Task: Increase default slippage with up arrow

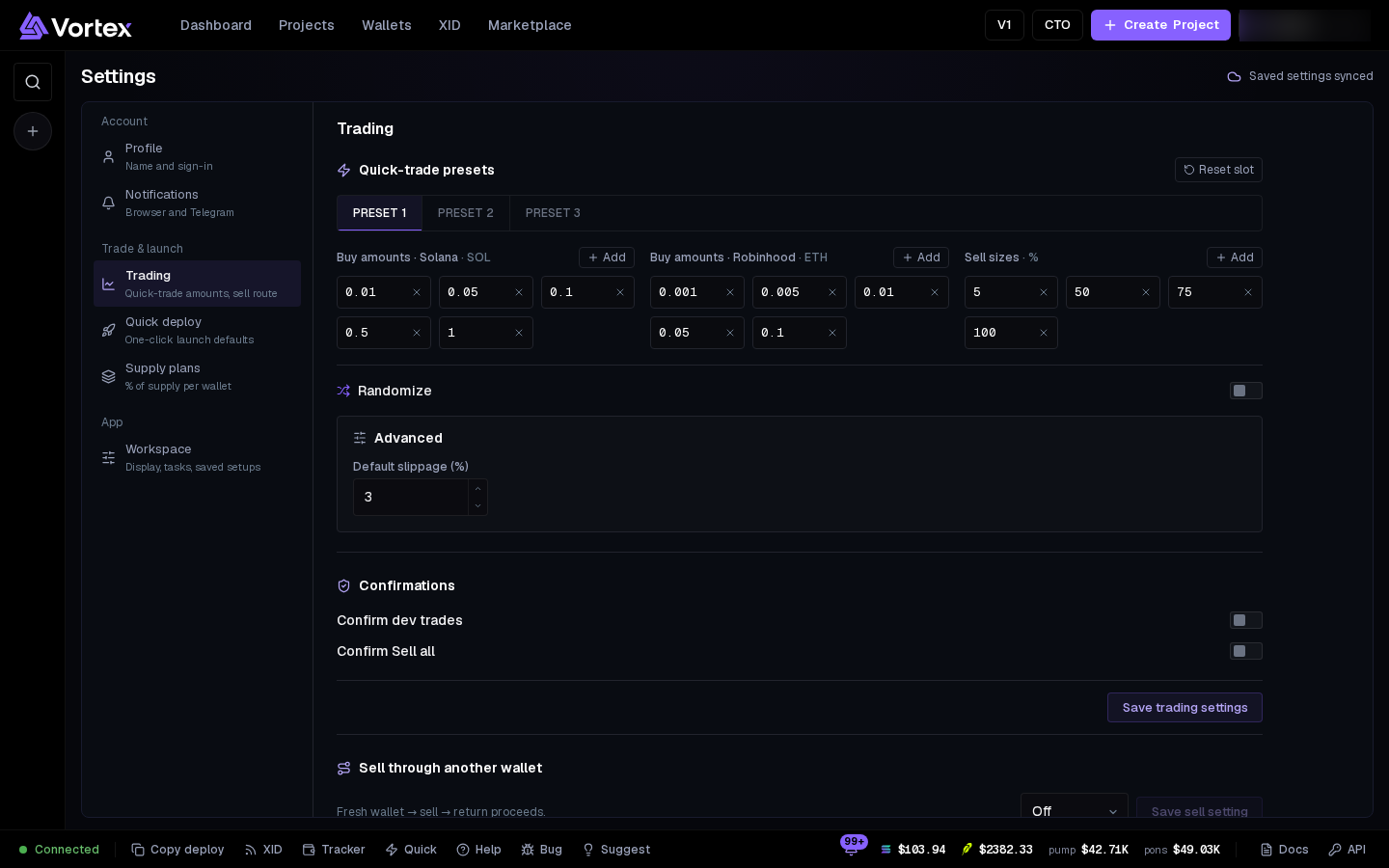Action: tap(477, 488)
